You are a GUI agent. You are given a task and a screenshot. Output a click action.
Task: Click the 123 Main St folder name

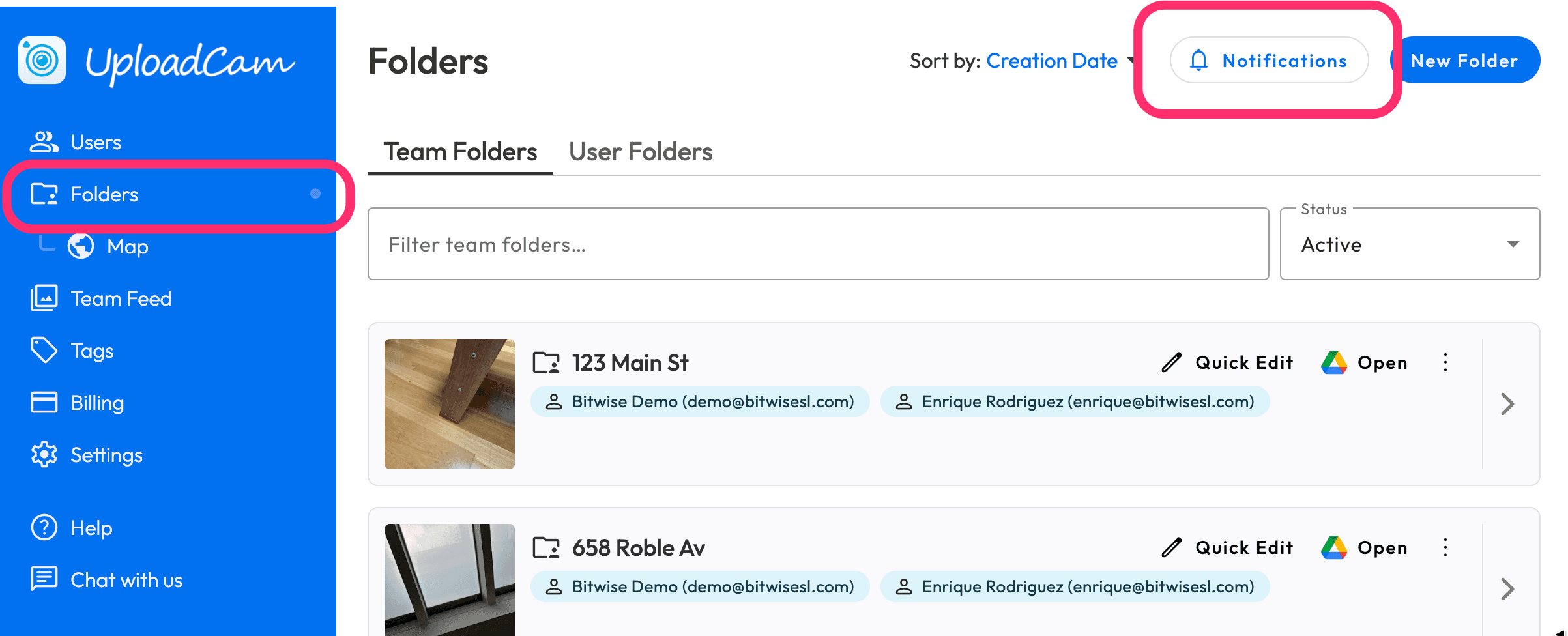click(630, 363)
